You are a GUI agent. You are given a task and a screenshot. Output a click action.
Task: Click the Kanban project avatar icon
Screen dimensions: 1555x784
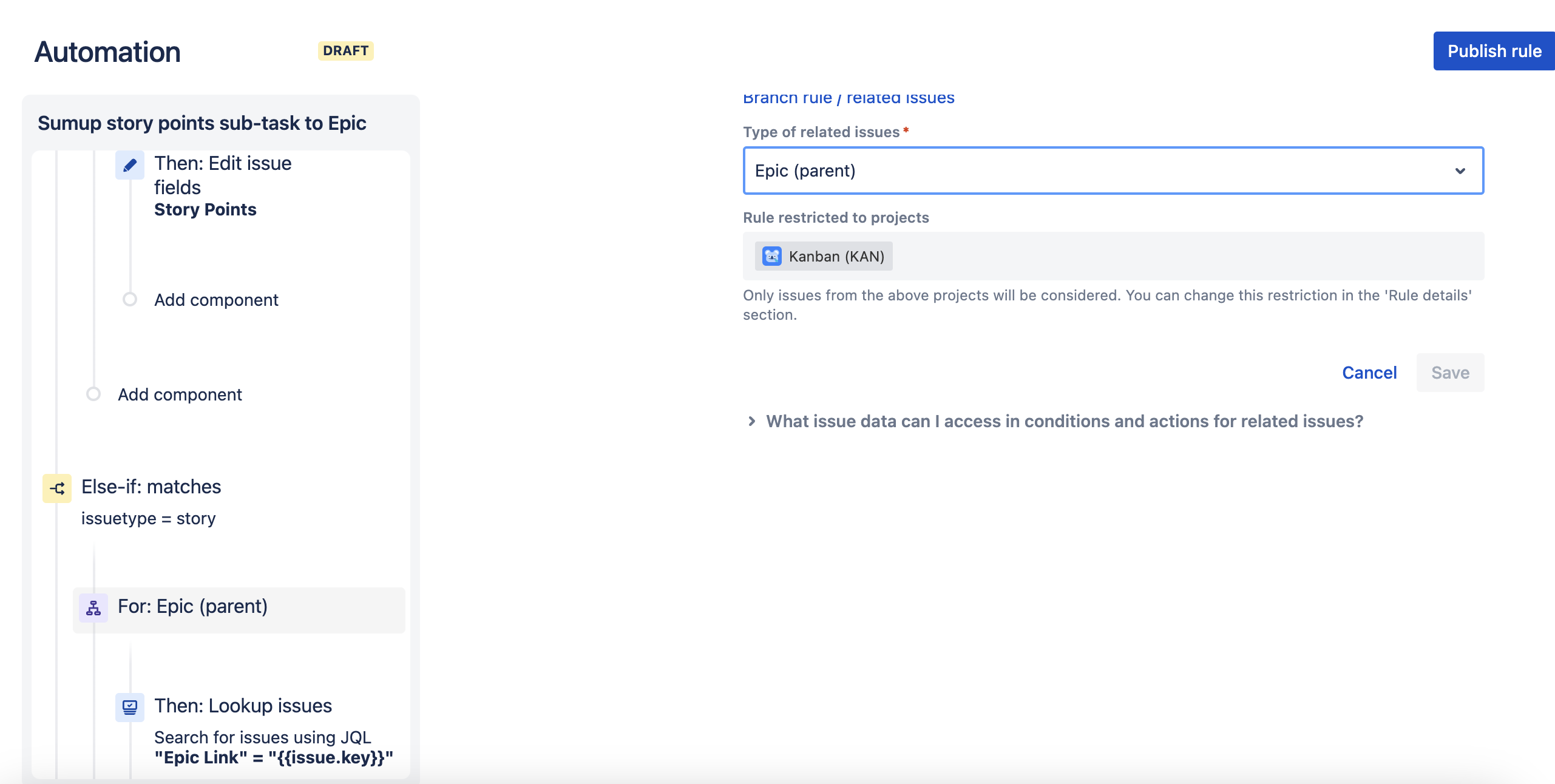pos(771,256)
